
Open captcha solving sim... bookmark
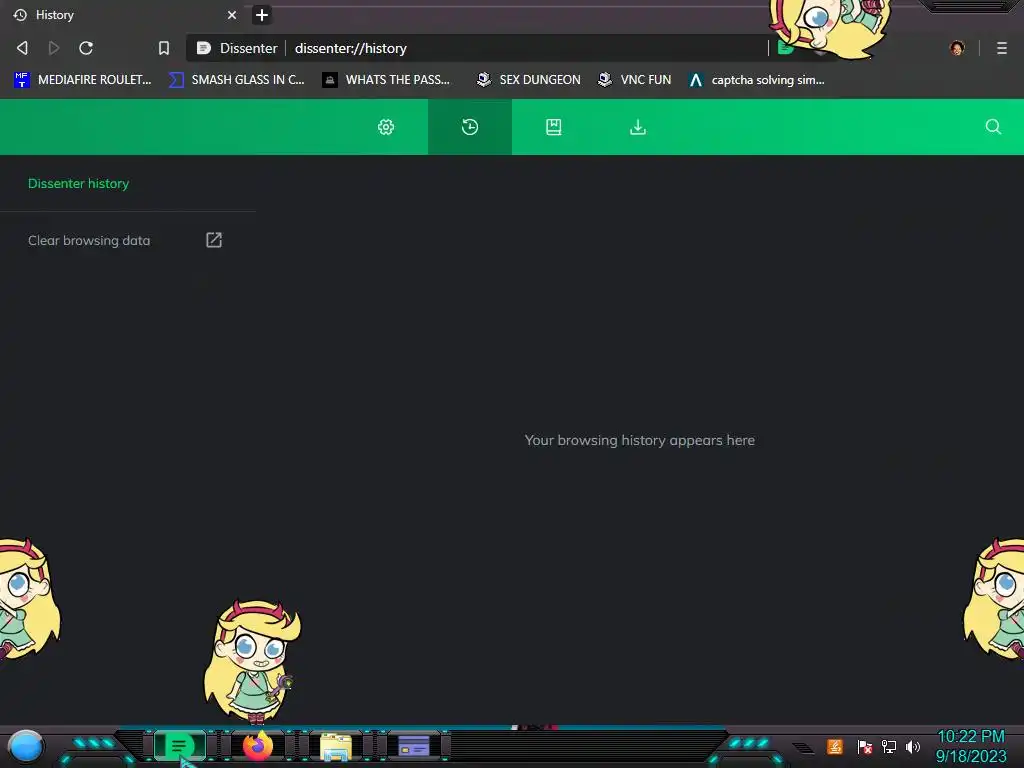[x=757, y=80]
